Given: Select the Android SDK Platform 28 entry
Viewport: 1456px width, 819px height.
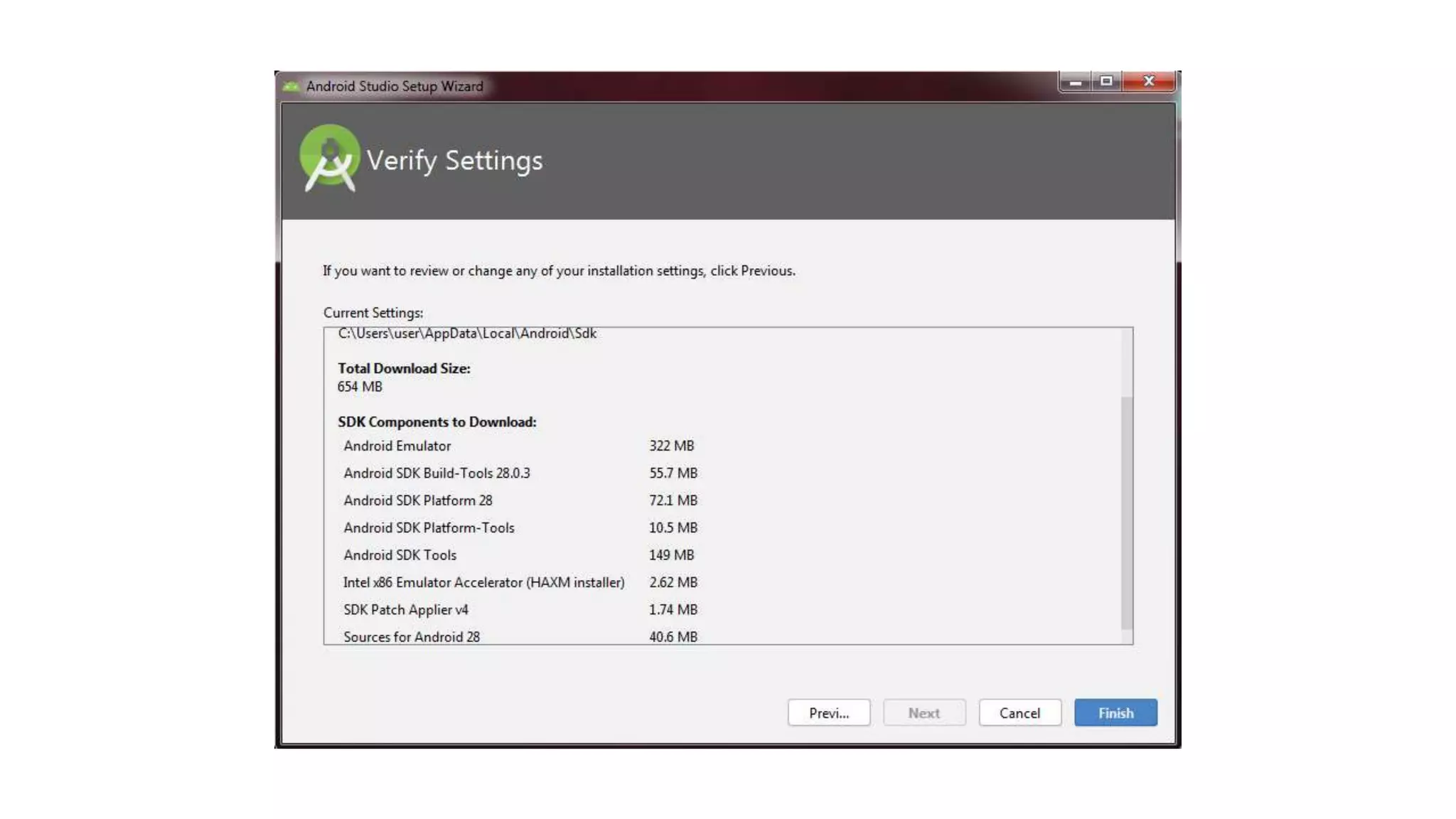Looking at the screenshot, I should tap(417, 500).
